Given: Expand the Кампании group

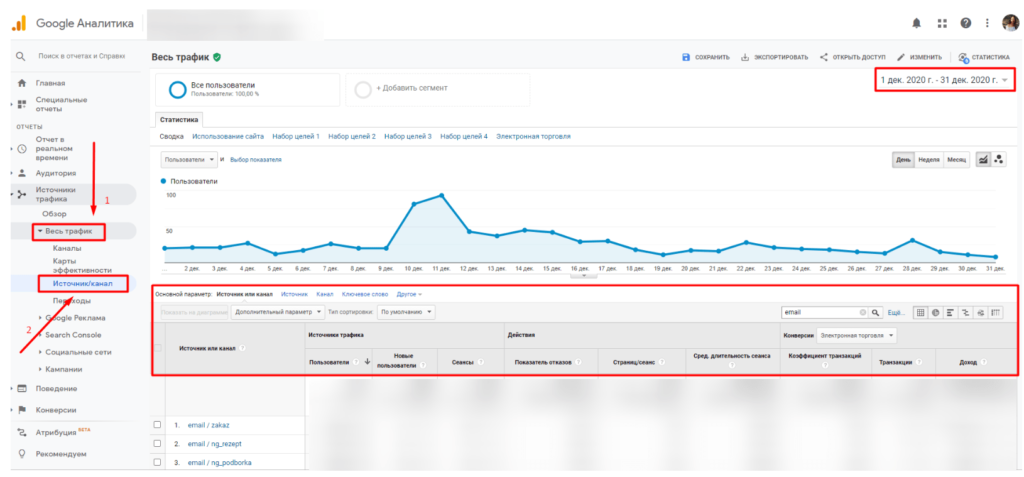Looking at the screenshot, I should pyautogui.click(x=63, y=369).
